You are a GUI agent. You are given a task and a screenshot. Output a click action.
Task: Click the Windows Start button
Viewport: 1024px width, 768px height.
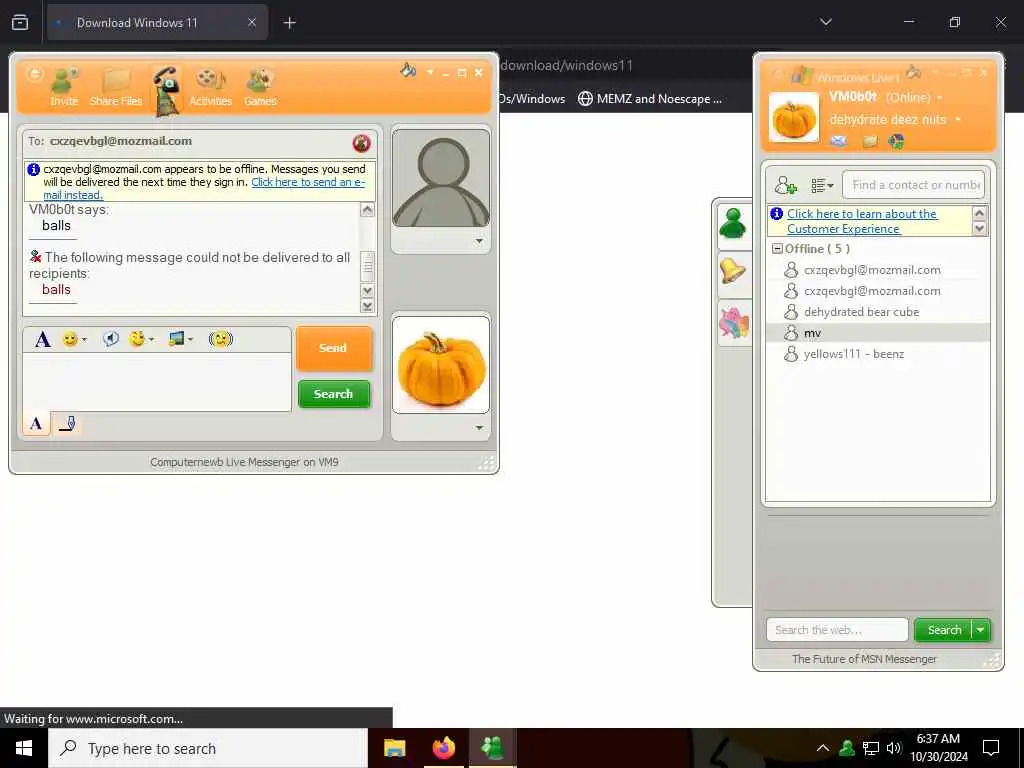coord(24,748)
